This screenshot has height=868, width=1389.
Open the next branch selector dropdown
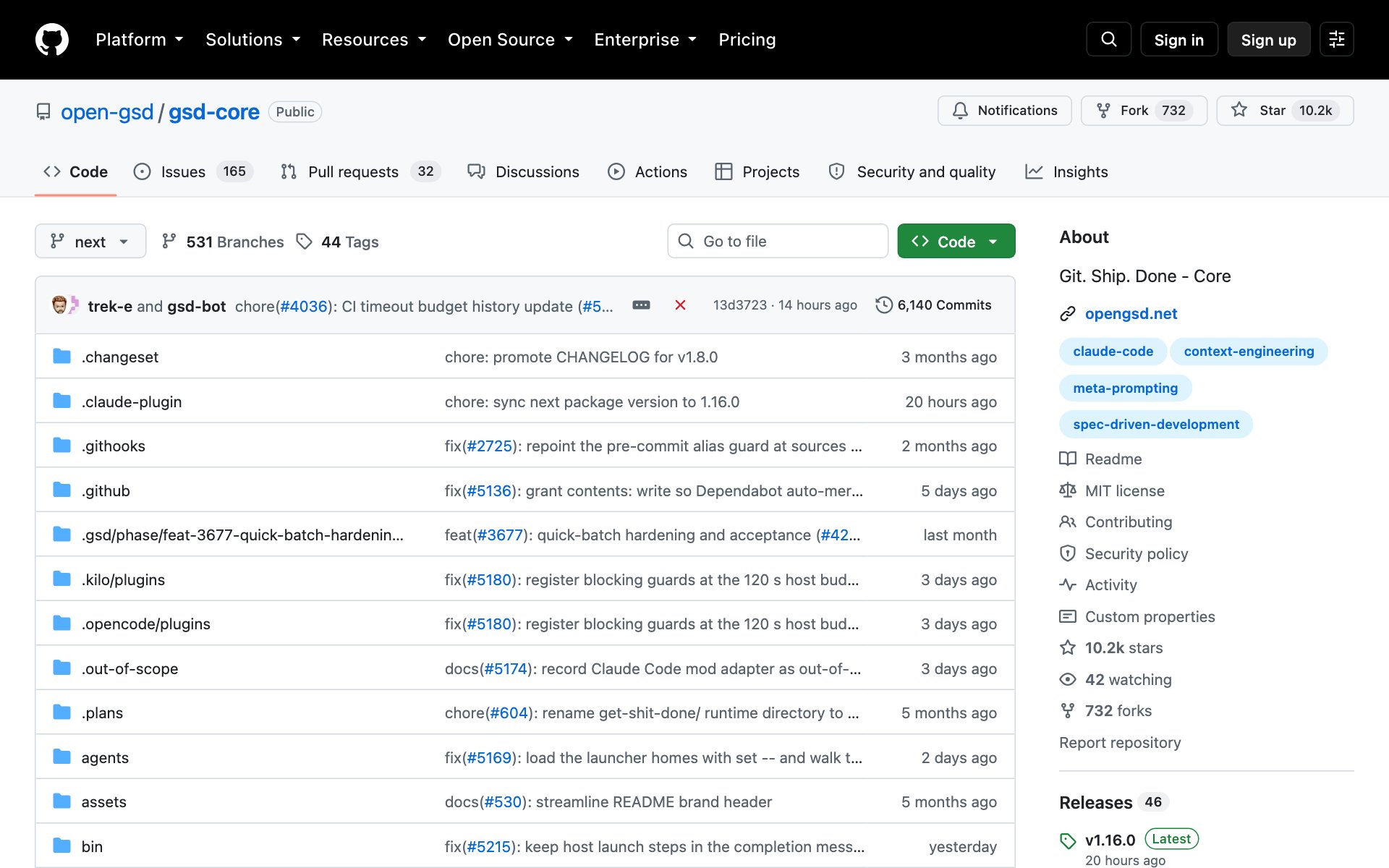tap(90, 241)
